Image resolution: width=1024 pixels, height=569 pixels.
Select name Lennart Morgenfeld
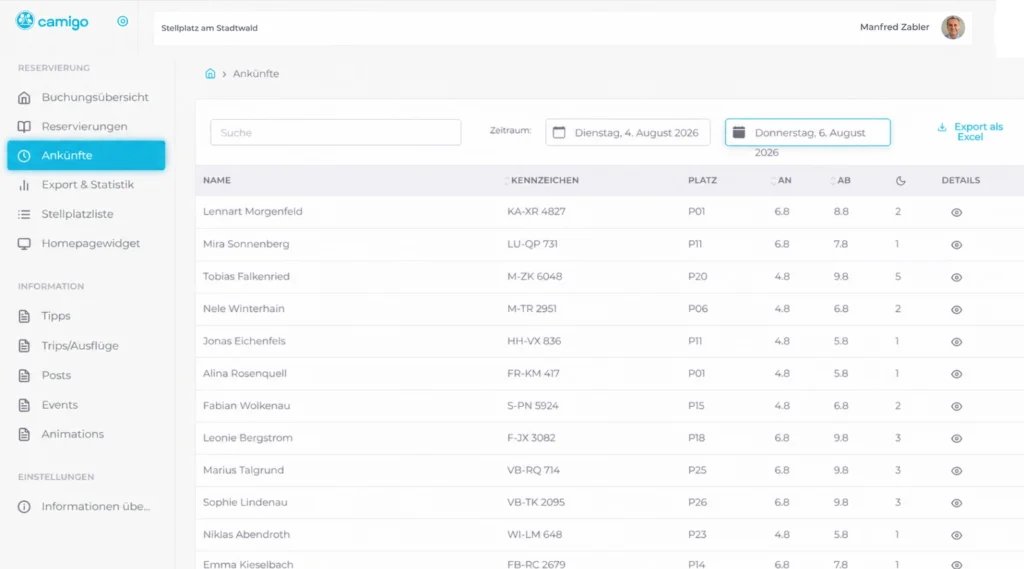tap(252, 212)
